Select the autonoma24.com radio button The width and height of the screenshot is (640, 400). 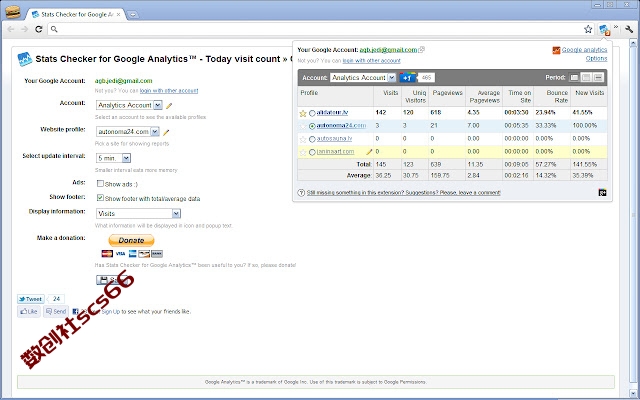click(x=312, y=126)
